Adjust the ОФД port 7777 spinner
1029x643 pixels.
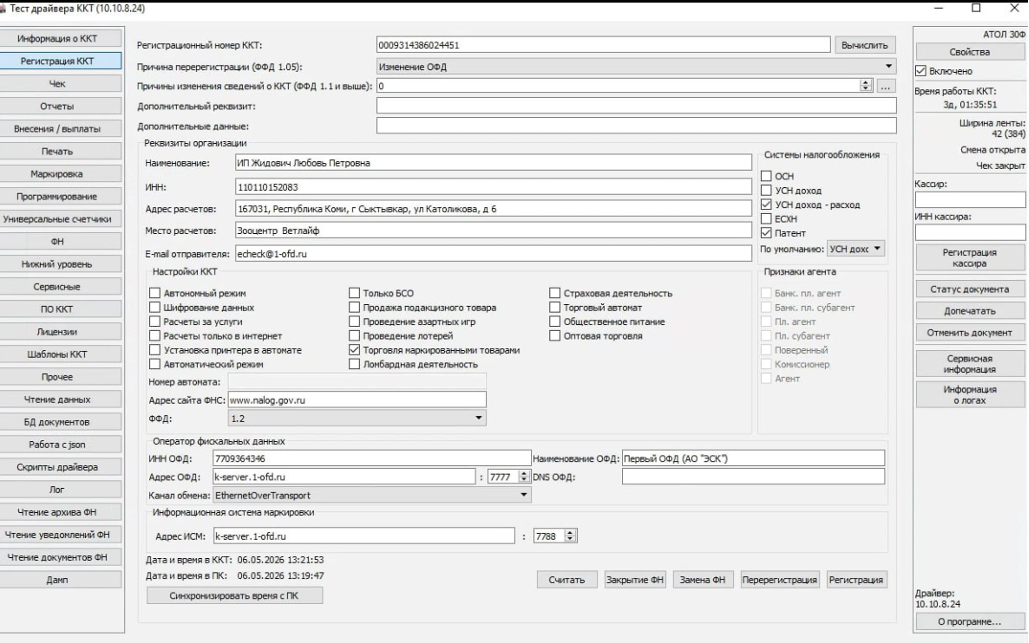point(524,477)
